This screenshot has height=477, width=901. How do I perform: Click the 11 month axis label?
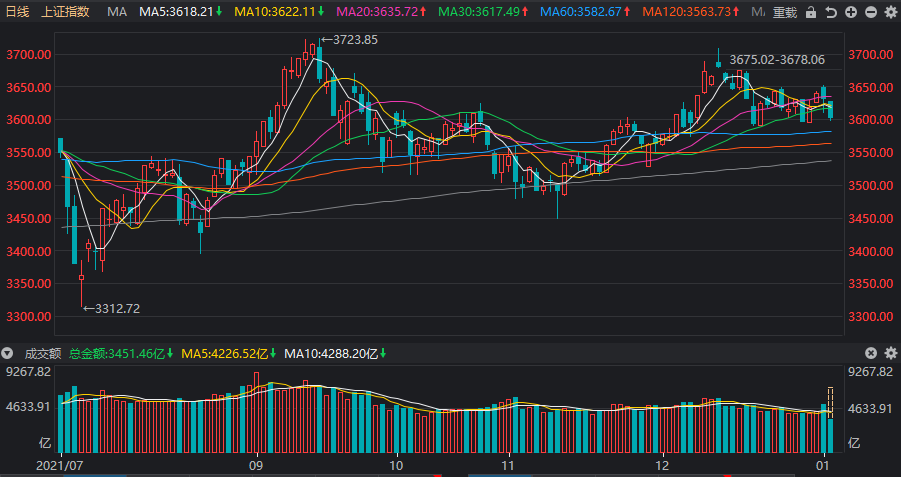(x=508, y=464)
